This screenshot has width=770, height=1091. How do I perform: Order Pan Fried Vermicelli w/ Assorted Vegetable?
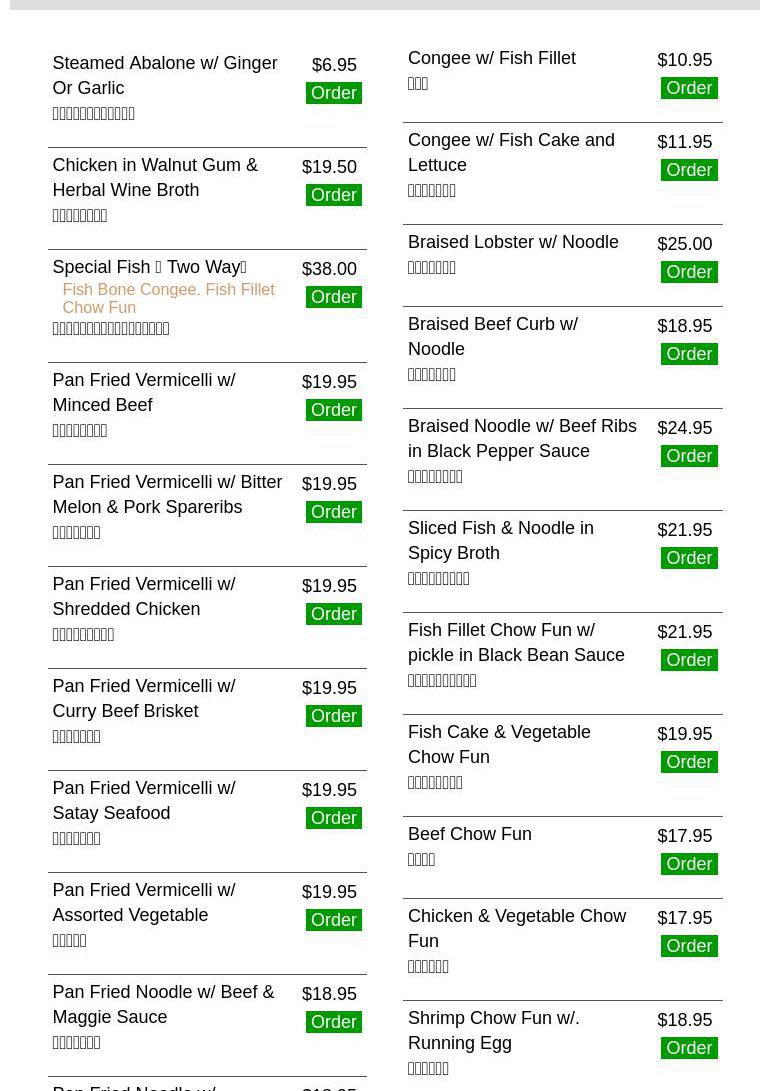[333, 920]
